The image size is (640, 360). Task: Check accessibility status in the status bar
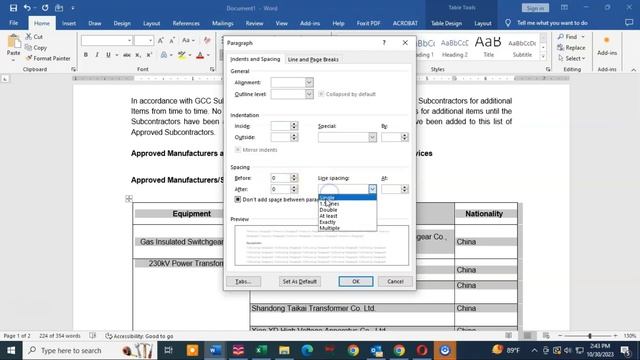coord(139,336)
